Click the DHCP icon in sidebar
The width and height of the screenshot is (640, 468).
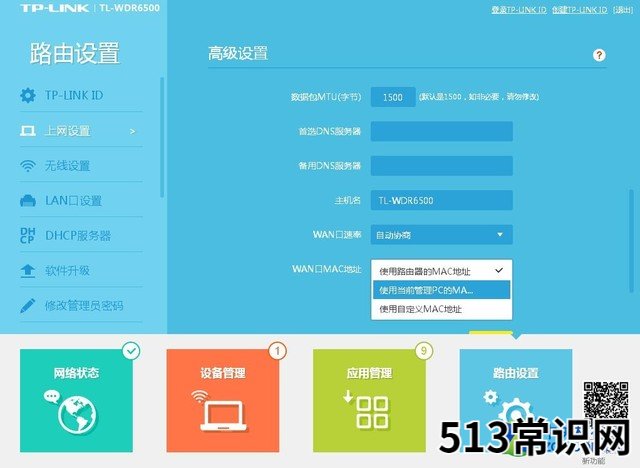click(28, 236)
